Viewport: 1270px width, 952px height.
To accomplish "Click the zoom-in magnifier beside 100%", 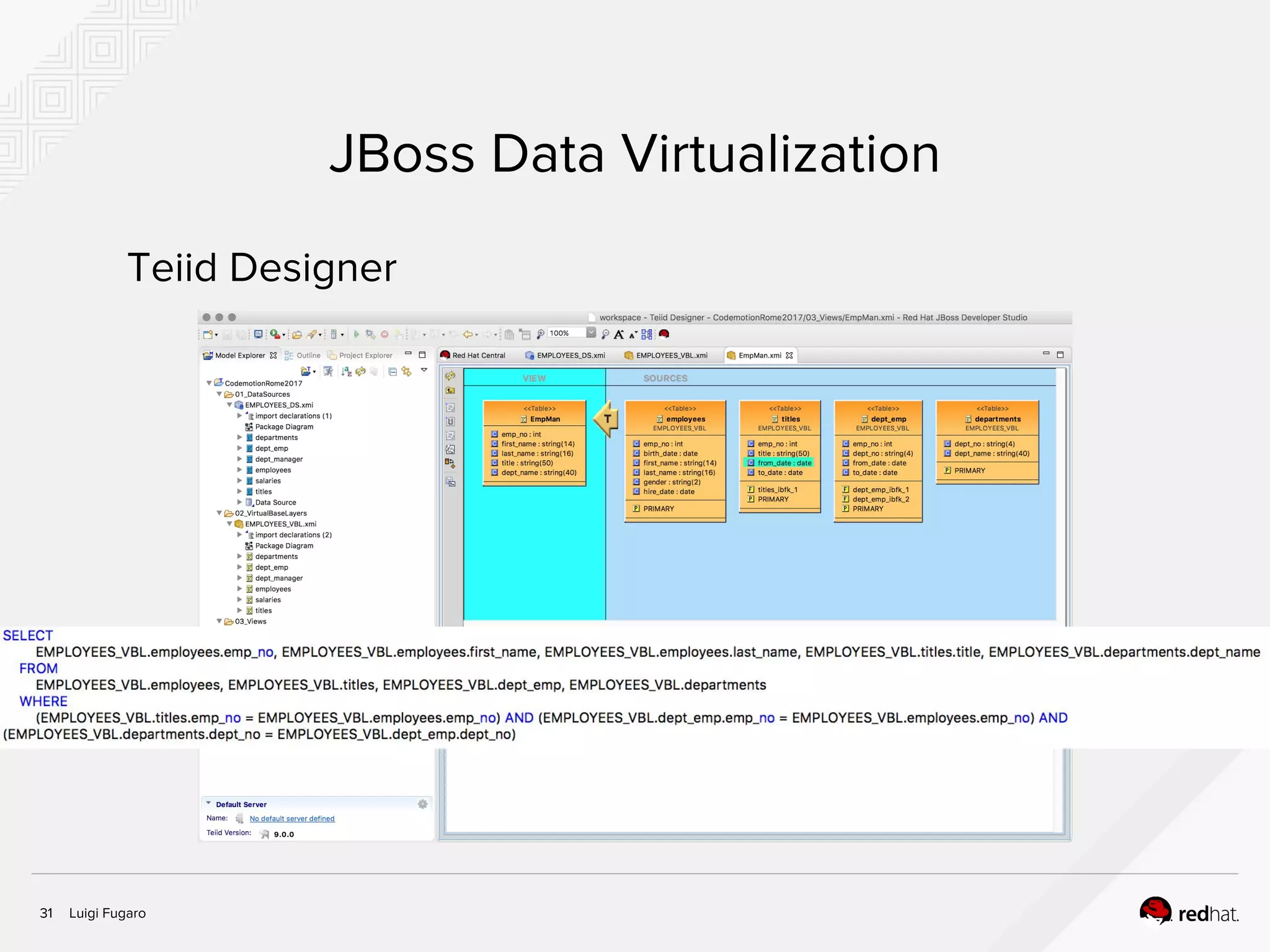I will pyautogui.click(x=540, y=334).
